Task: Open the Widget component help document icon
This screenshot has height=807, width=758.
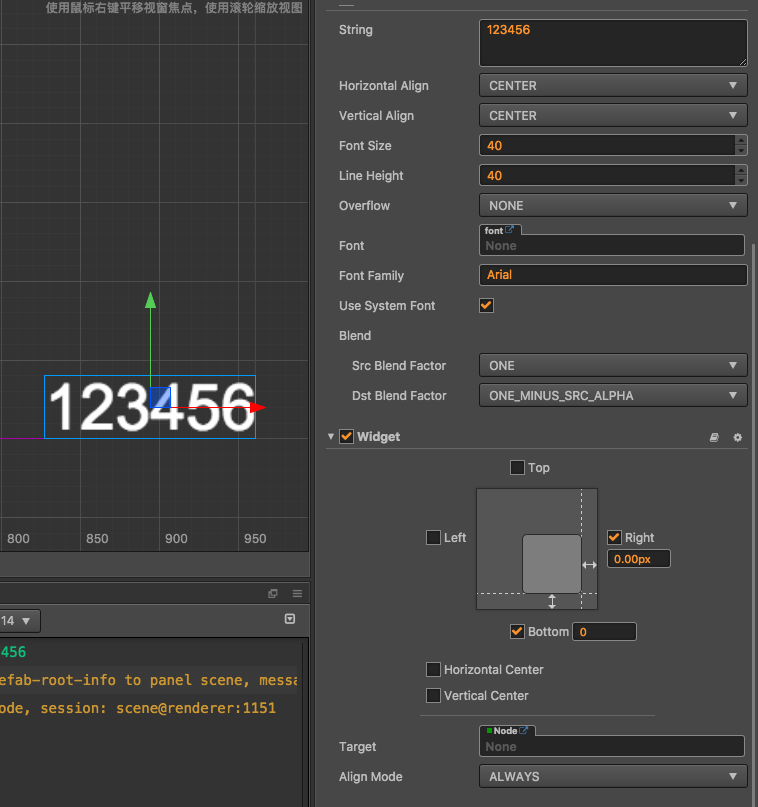Action: click(x=714, y=438)
